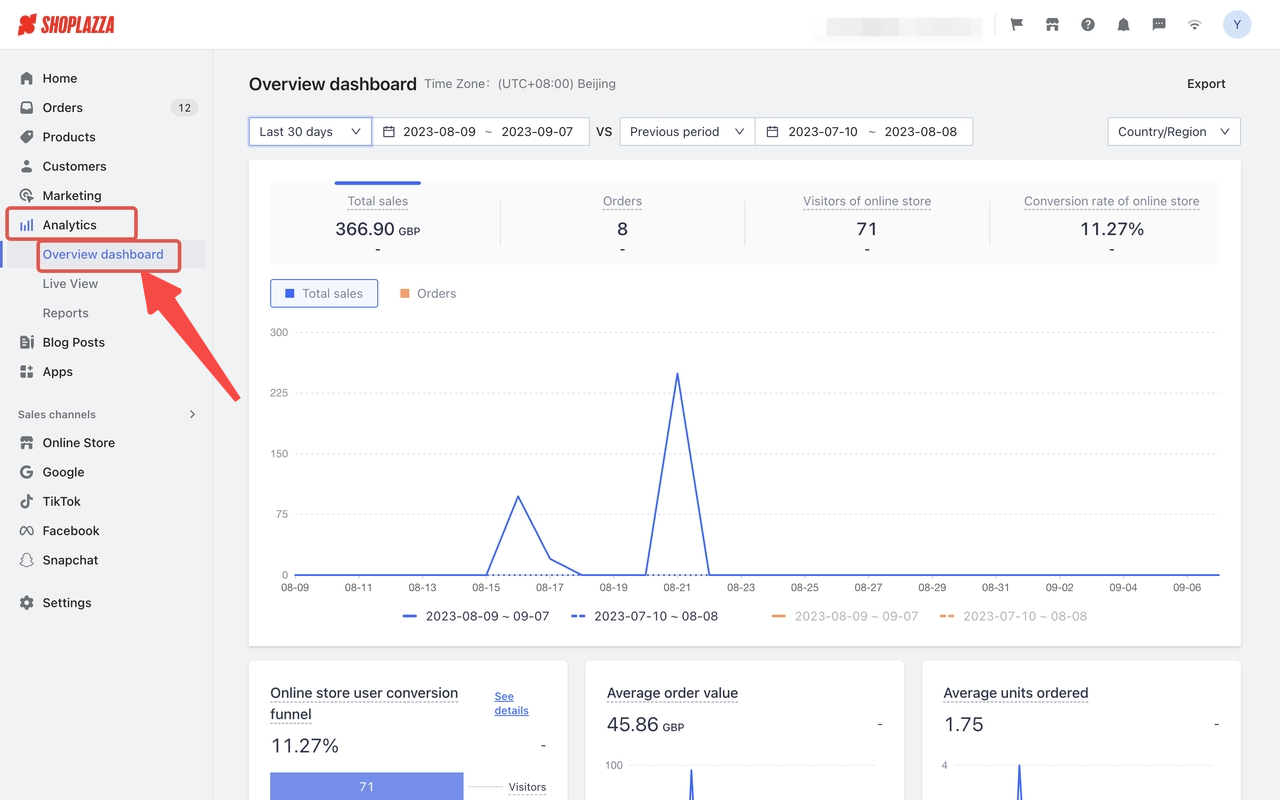
Task: Click the Blog Posts document icon
Action: pos(27,342)
